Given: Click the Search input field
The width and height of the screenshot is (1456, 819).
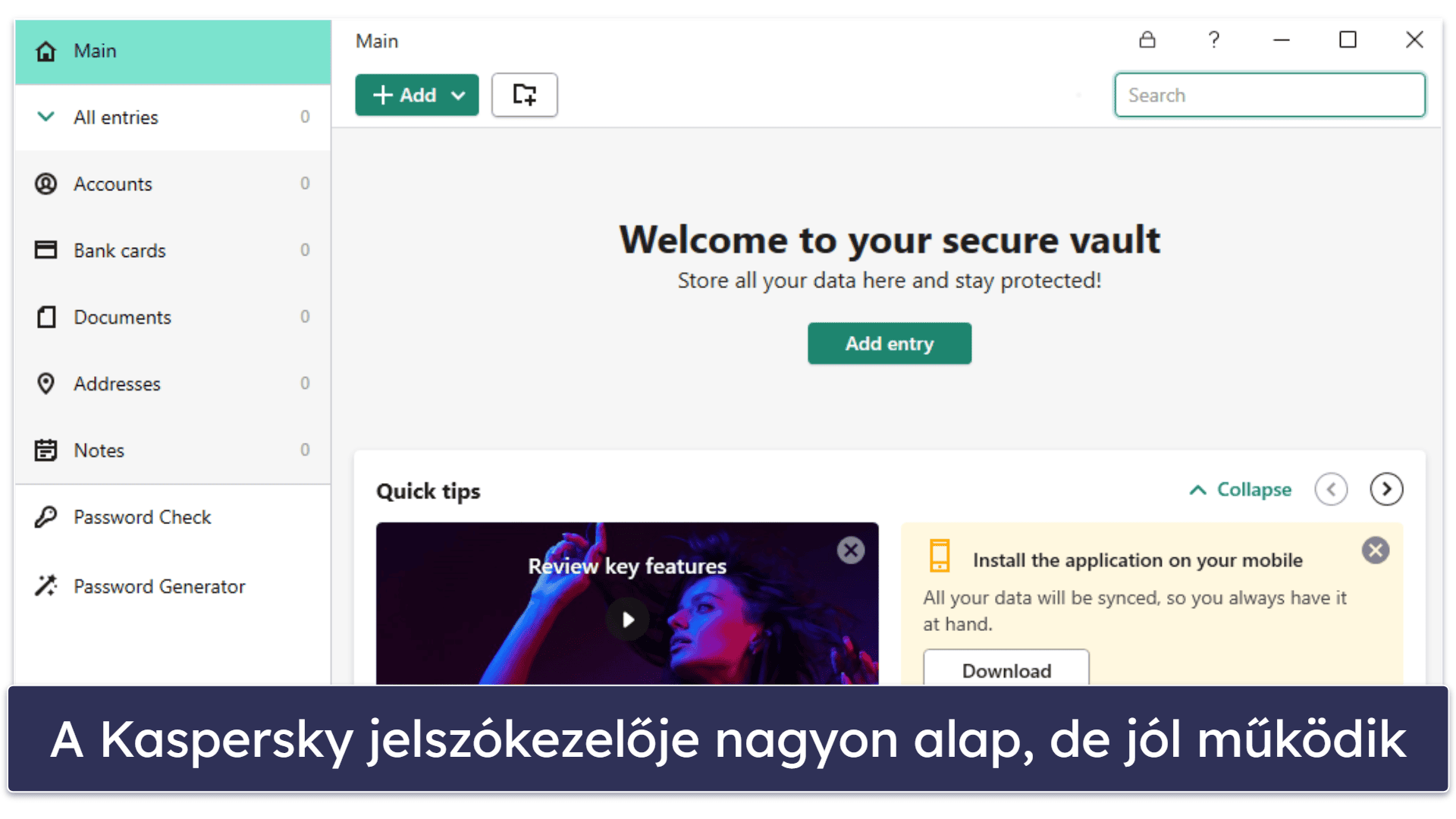Looking at the screenshot, I should [x=1269, y=95].
